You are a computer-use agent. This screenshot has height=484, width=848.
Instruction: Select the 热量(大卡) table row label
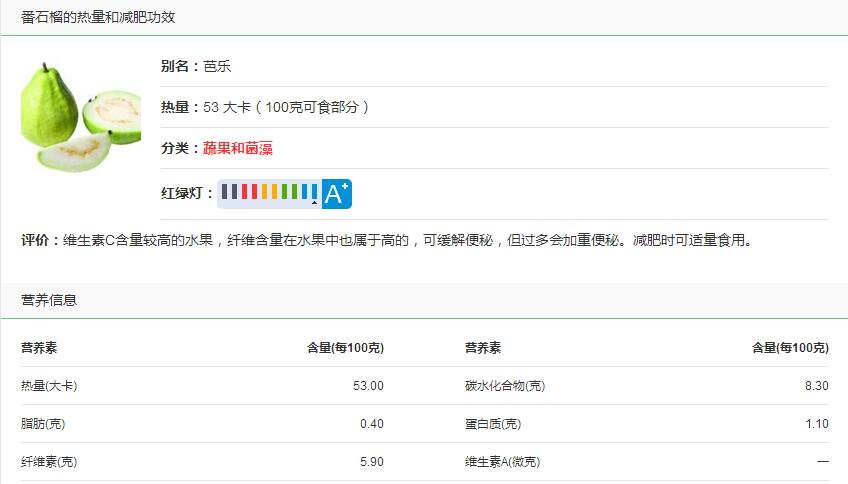(49, 386)
